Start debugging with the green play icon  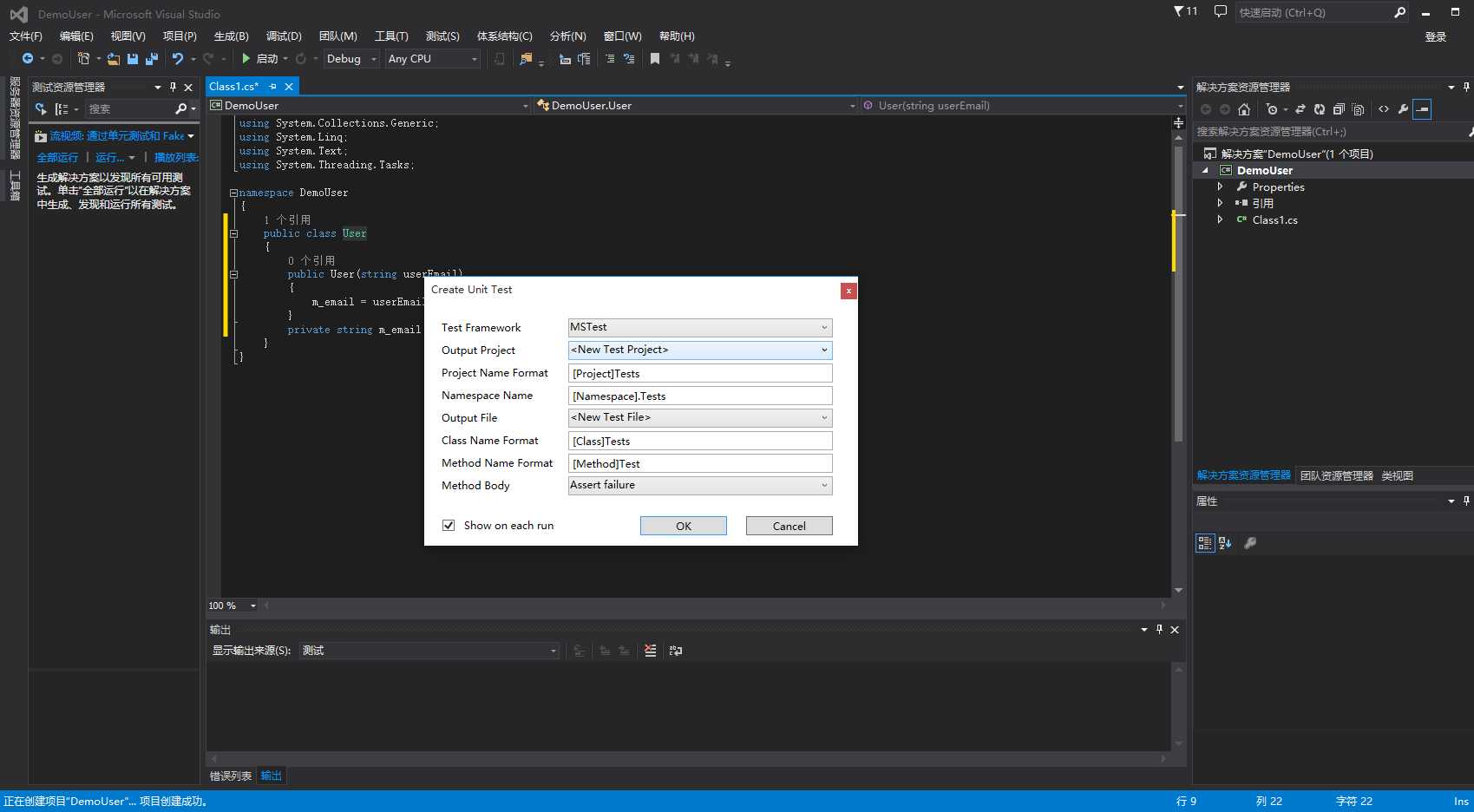click(246, 58)
